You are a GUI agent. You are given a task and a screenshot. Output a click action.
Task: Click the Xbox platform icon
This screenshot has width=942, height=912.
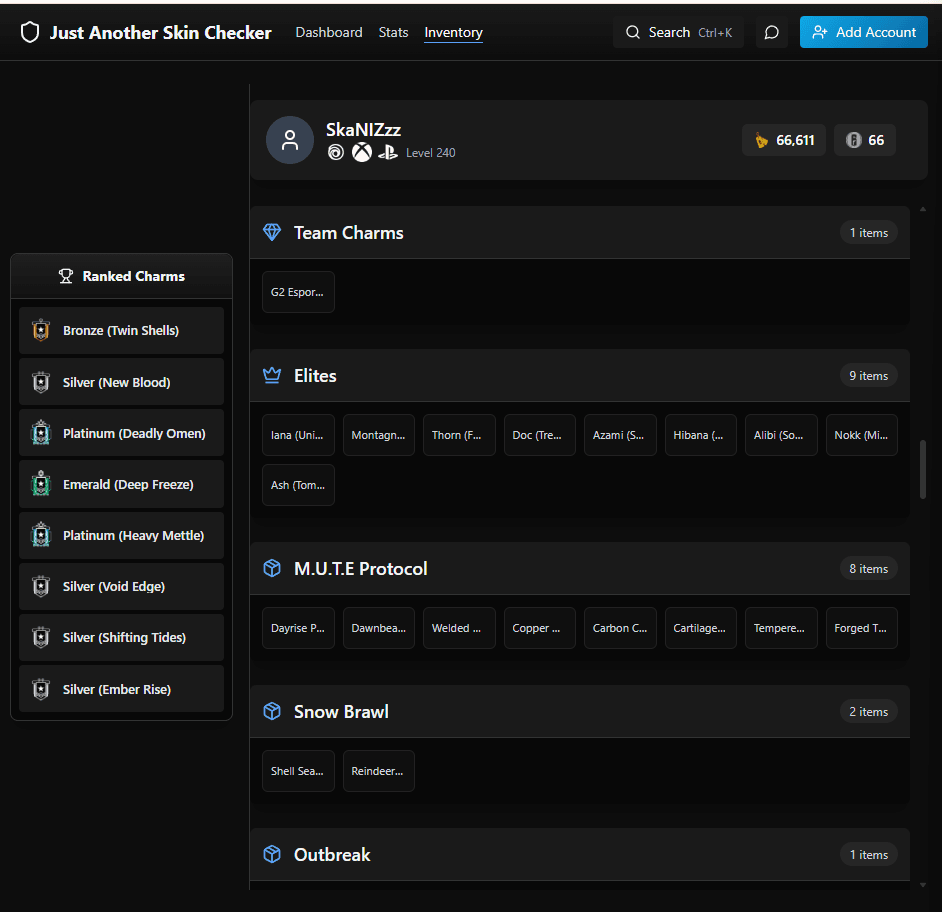click(x=362, y=153)
